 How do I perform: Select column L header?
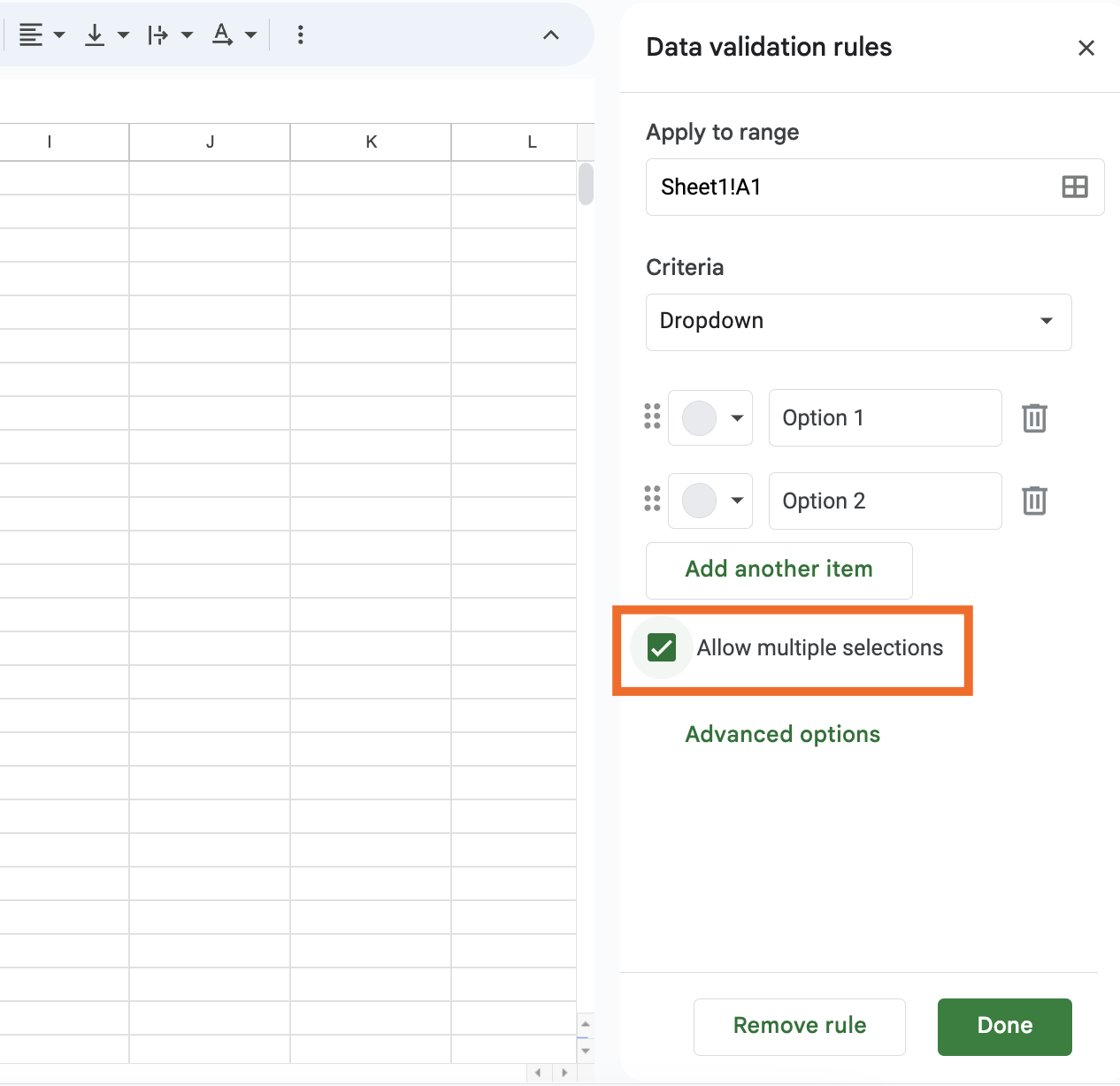(514, 141)
